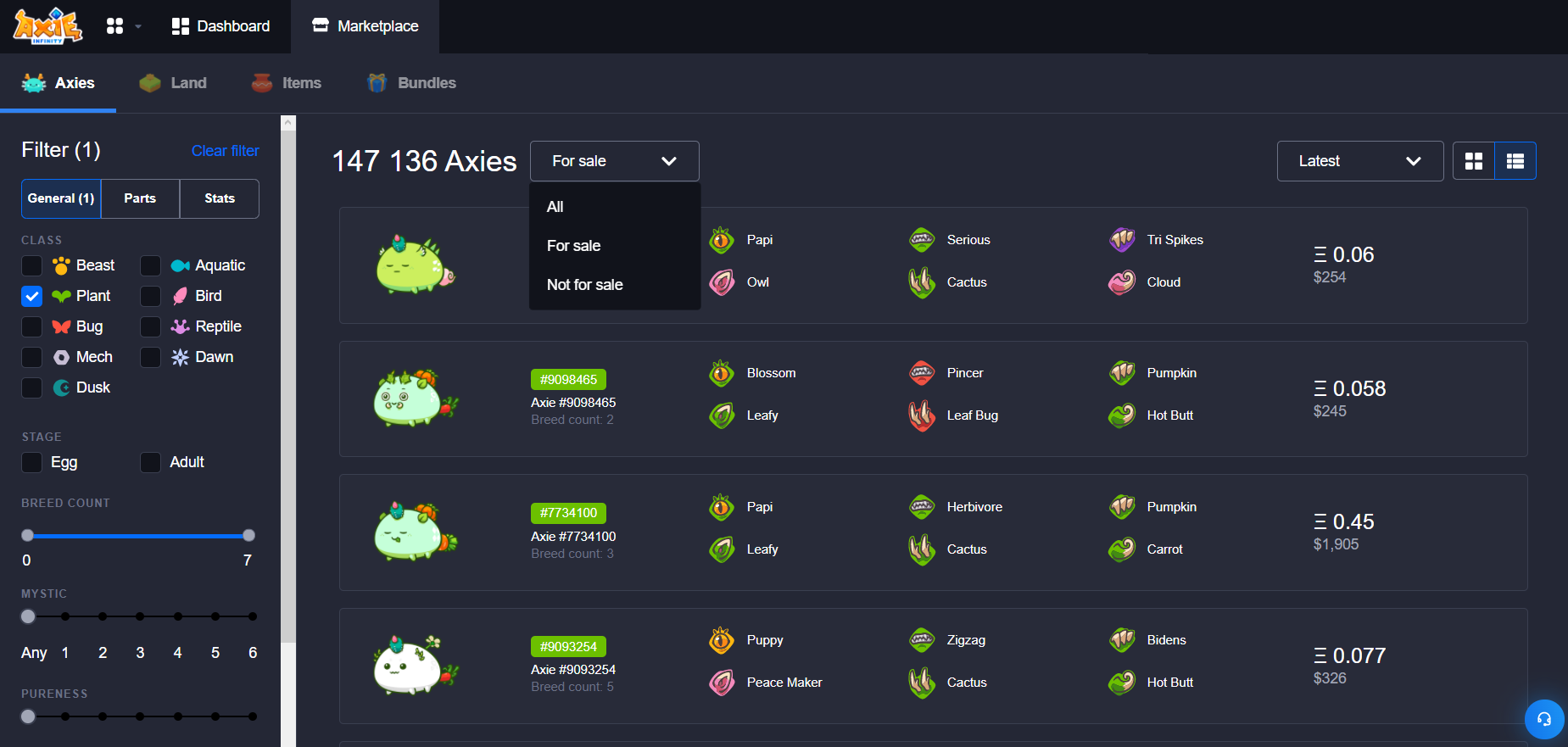Open the first listing's Axie thumbnail priced 0.06
1568x747 pixels.
click(x=416, y=265)
